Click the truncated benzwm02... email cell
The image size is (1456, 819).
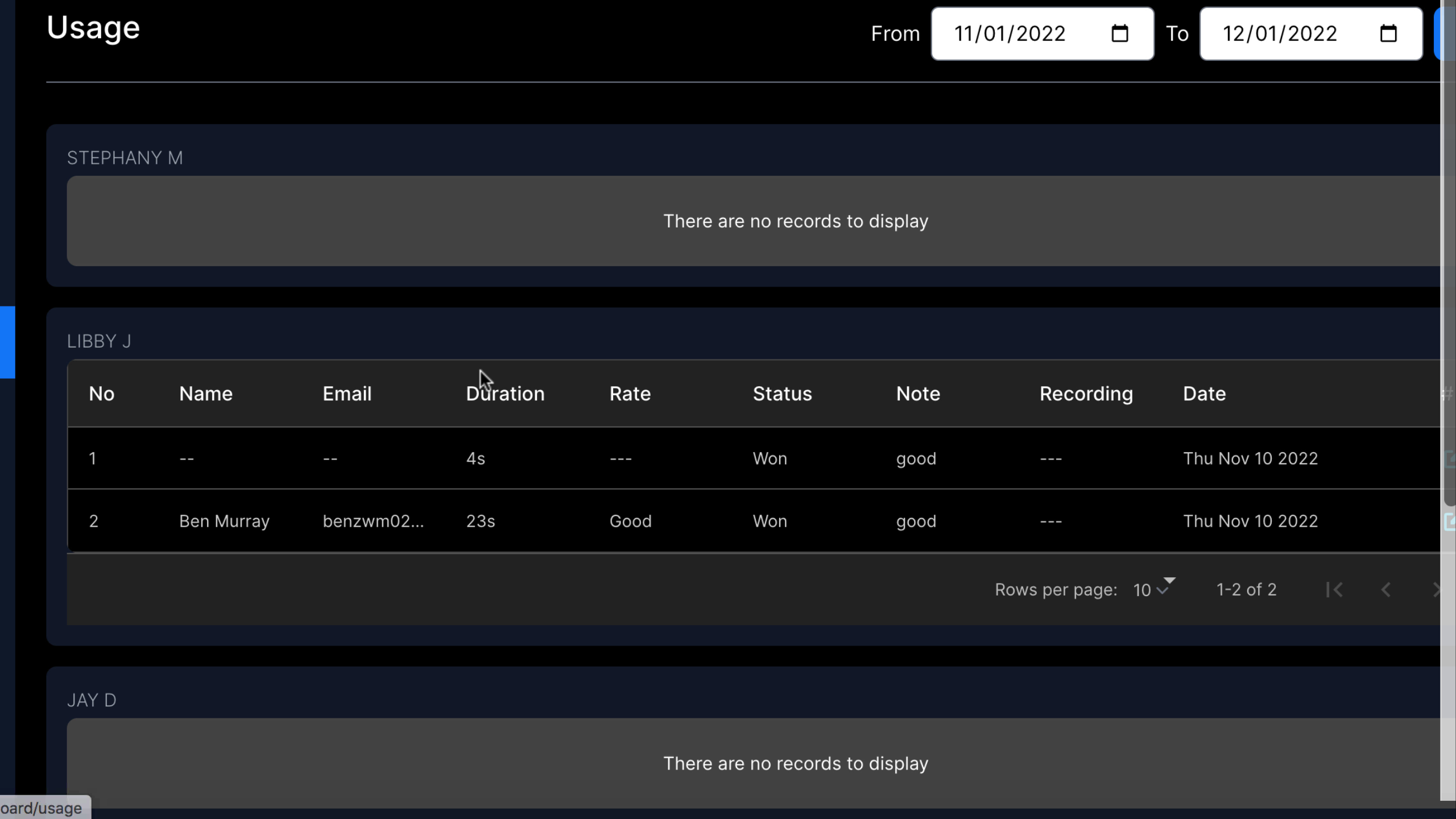(x=373, y=521)
